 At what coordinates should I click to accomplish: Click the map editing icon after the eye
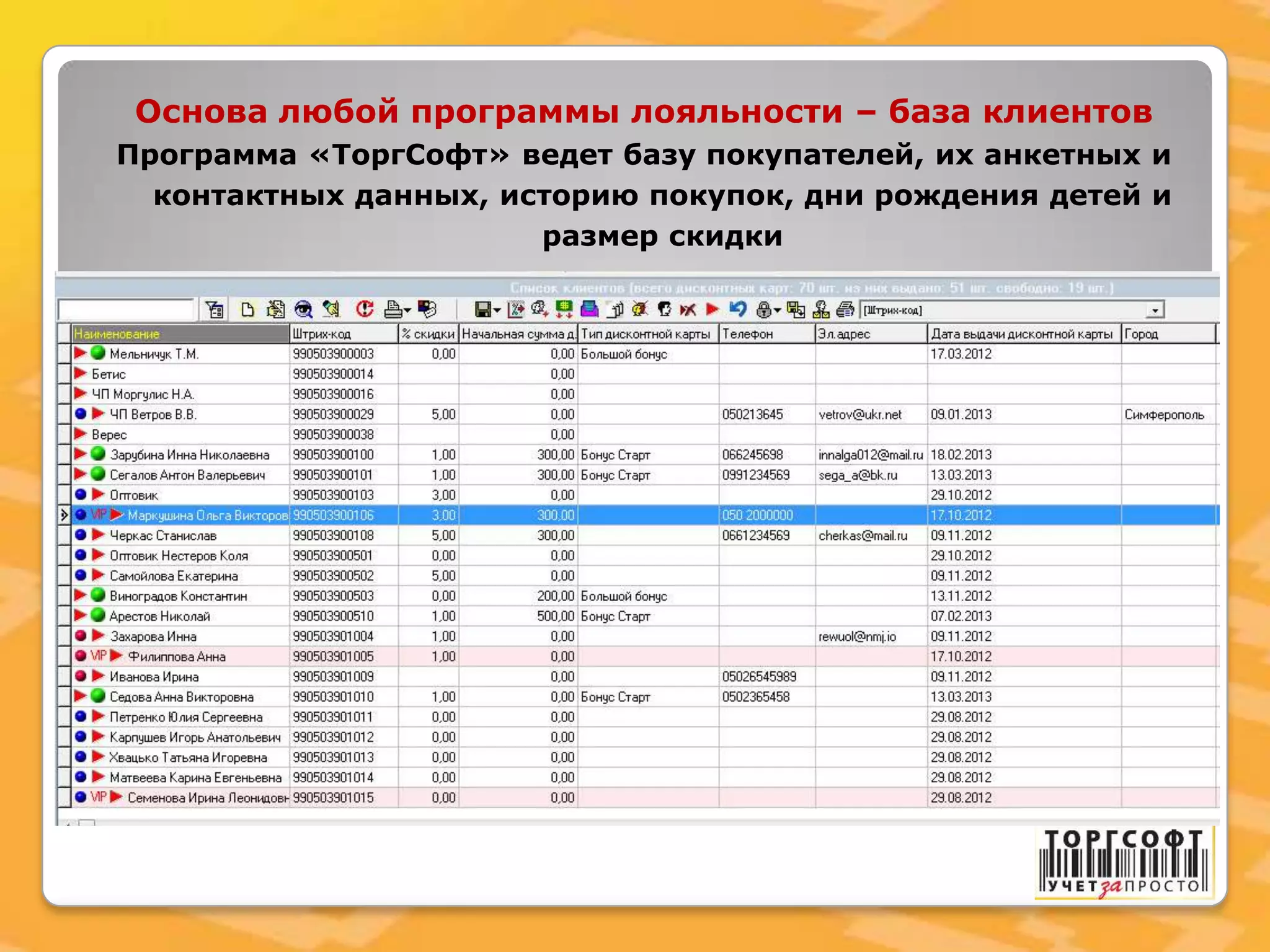[x=332, y=309]
